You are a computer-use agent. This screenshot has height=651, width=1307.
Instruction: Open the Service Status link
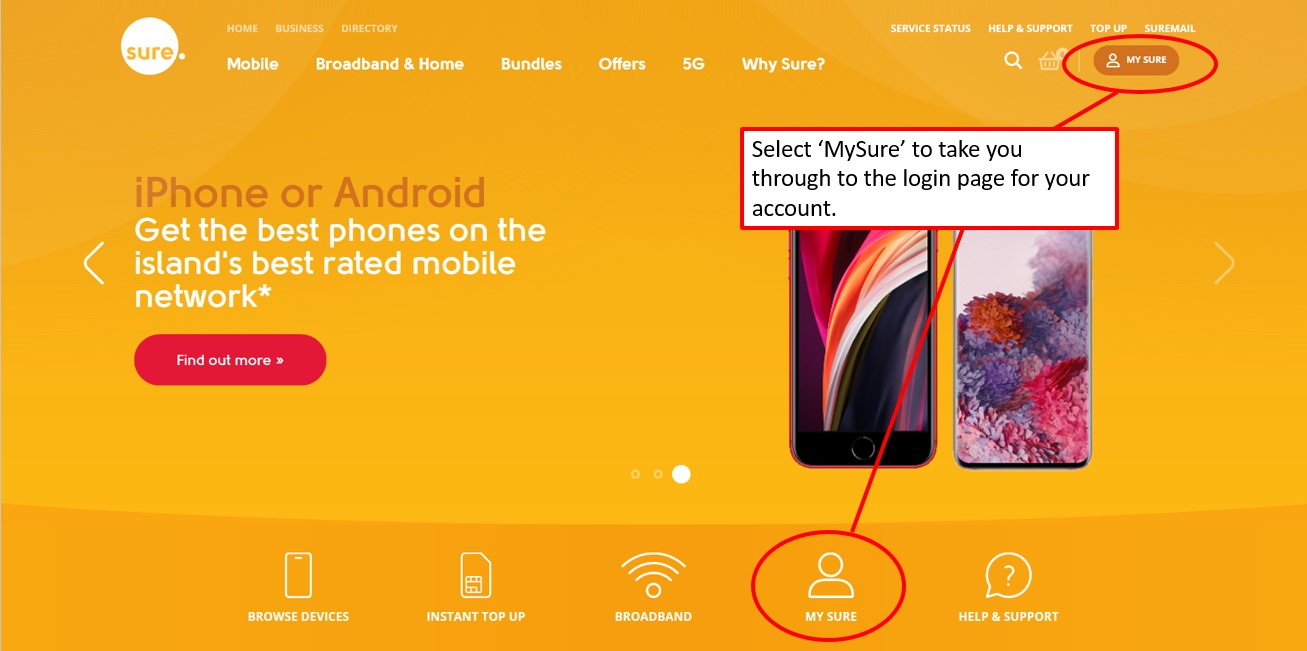click(931, 29)
